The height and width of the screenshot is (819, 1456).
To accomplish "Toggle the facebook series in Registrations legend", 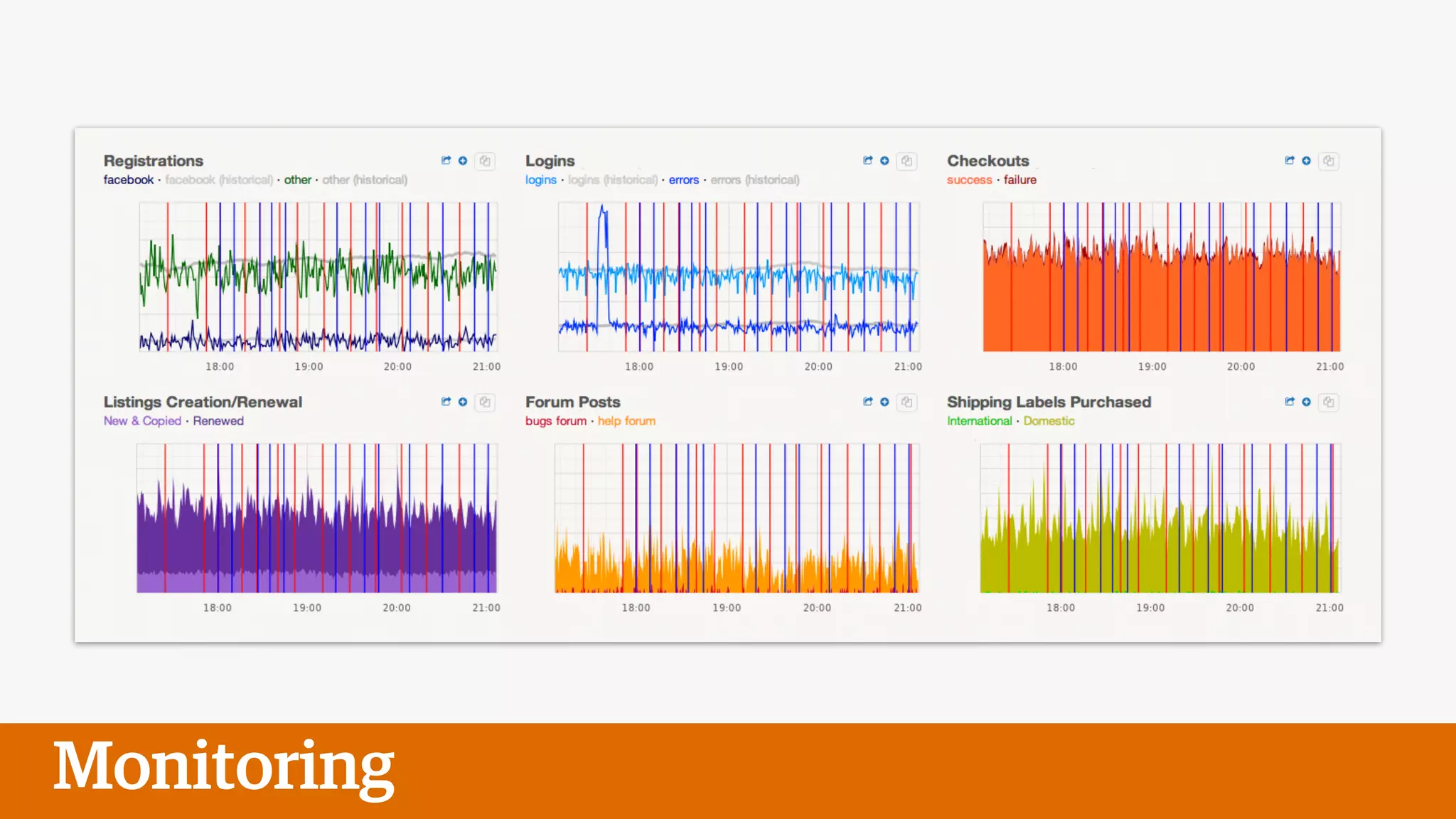I will (x=128, y=180).
